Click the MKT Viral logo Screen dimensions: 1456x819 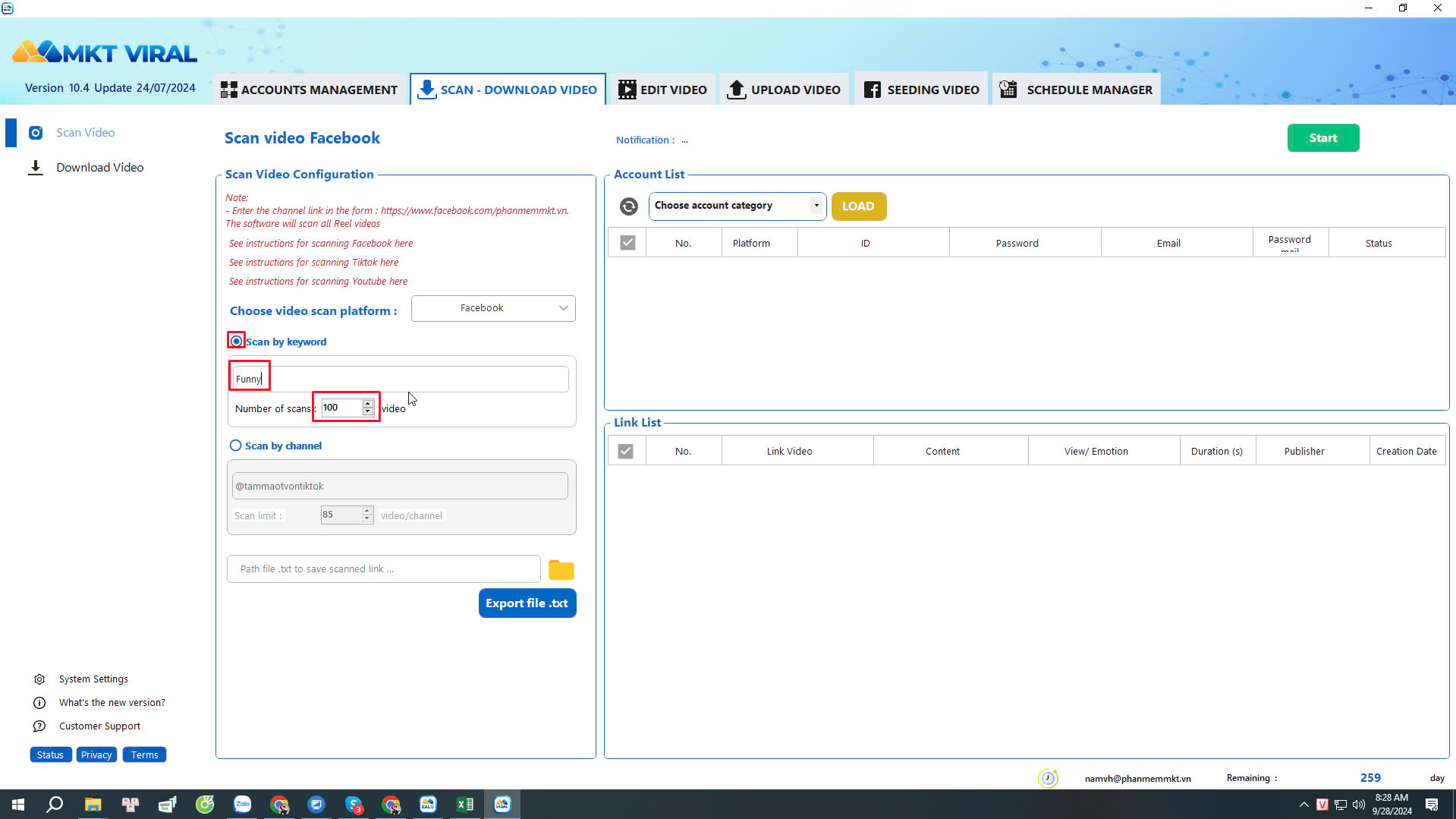click(x=105, y=52)
